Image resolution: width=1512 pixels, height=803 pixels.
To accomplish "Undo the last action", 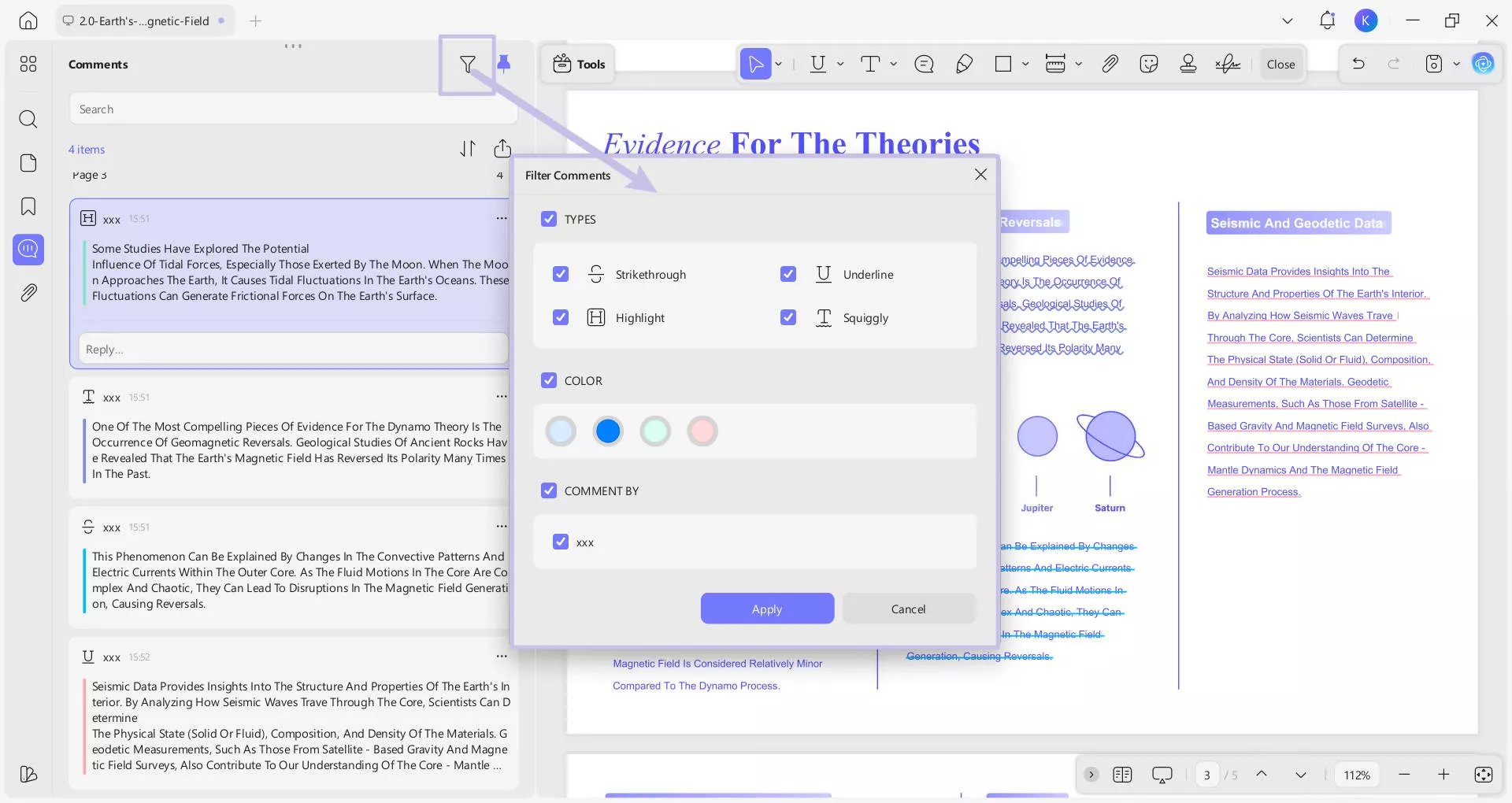I will tap(1358, 64).
